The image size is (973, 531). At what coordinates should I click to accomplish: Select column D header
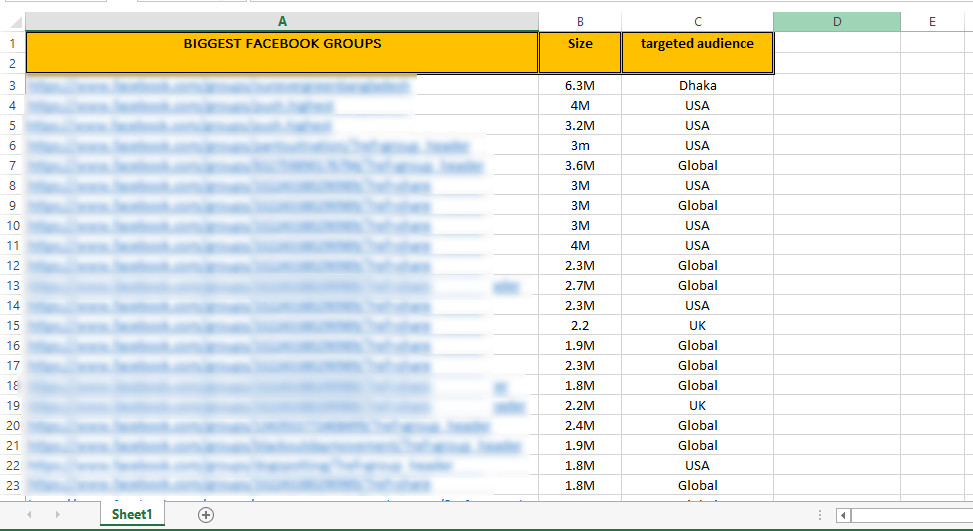pyautogui.click(x=836, y=21)
